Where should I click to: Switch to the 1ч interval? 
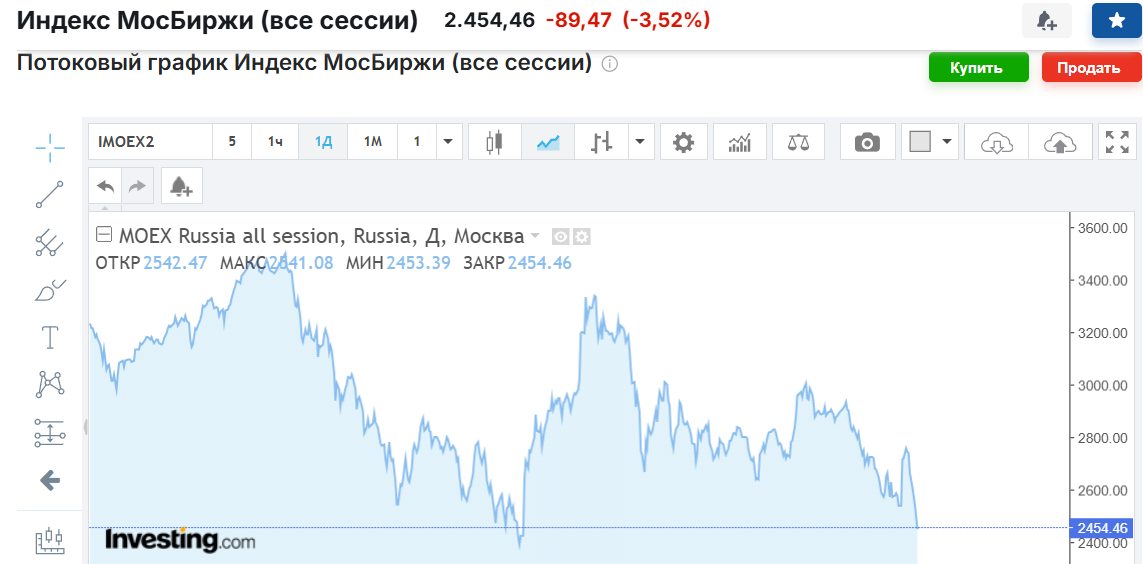point(275,141)
